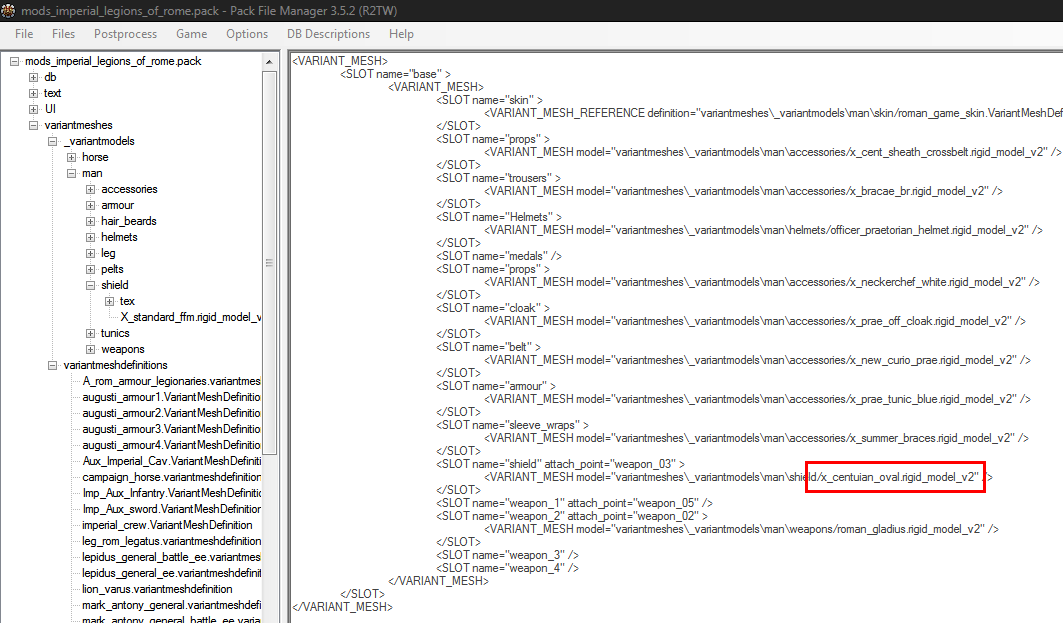Expand the text folder node
The width and height of the screenshot is (1063, 623).
click(33, 93)
